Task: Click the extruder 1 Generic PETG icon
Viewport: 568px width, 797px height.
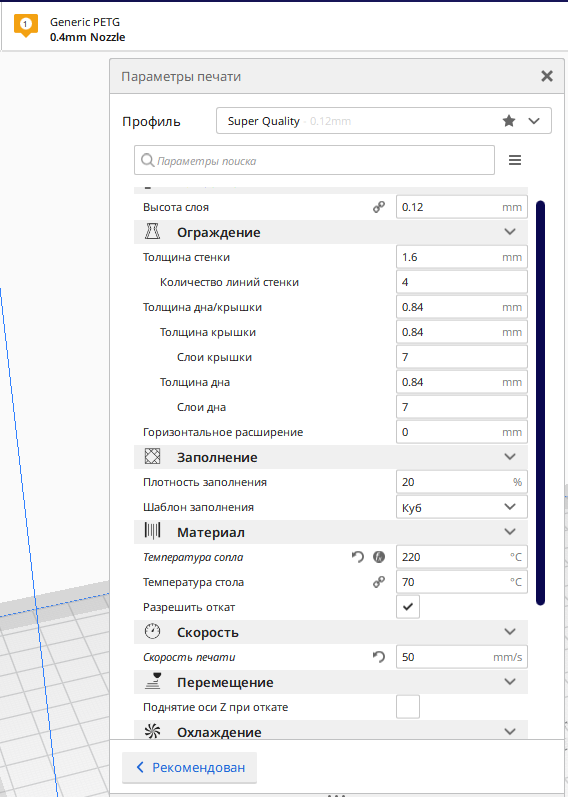Action: tap(26, 25)
